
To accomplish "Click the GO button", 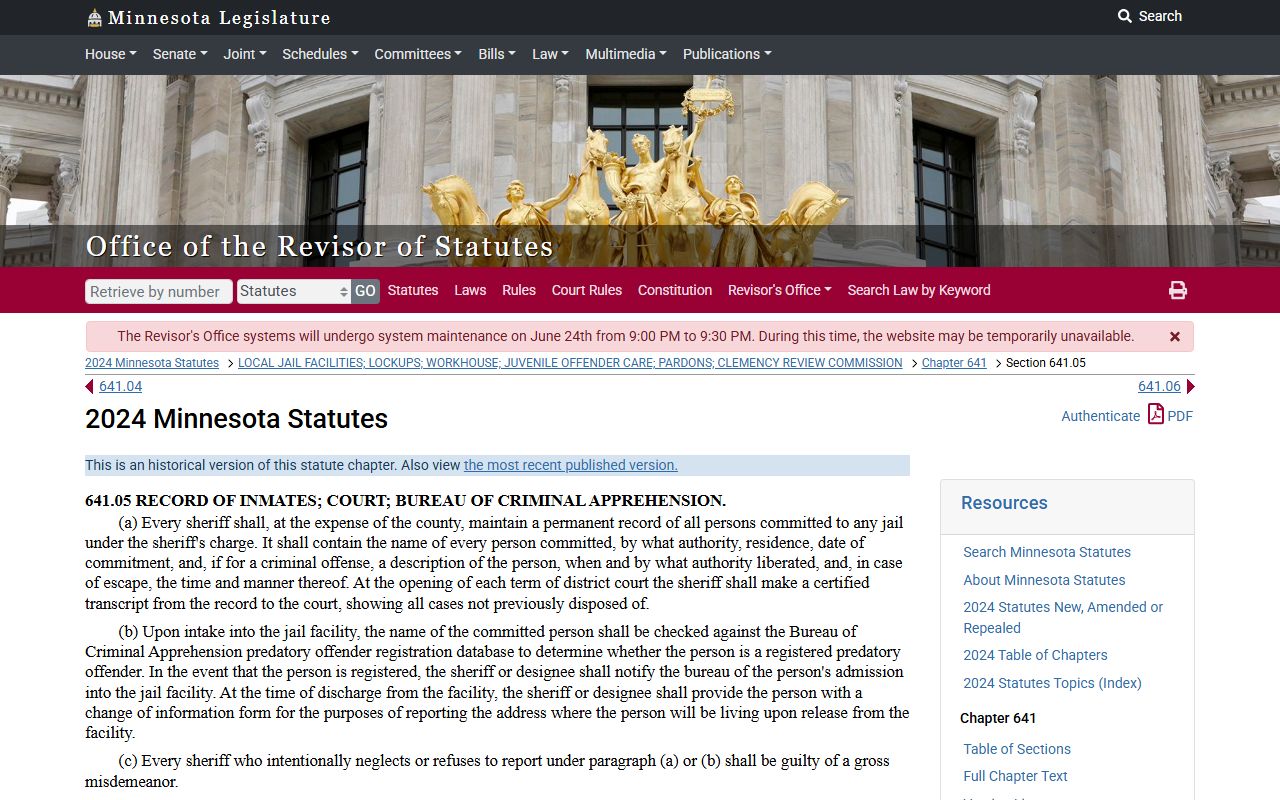I will [365, 291].
